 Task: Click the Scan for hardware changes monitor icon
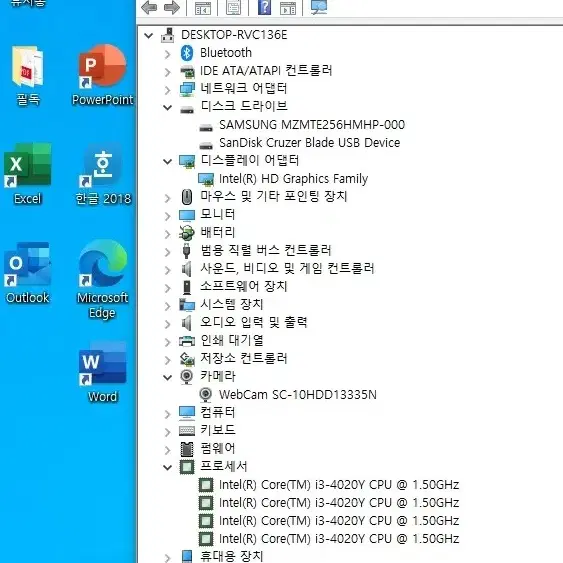tap(319, 7)
